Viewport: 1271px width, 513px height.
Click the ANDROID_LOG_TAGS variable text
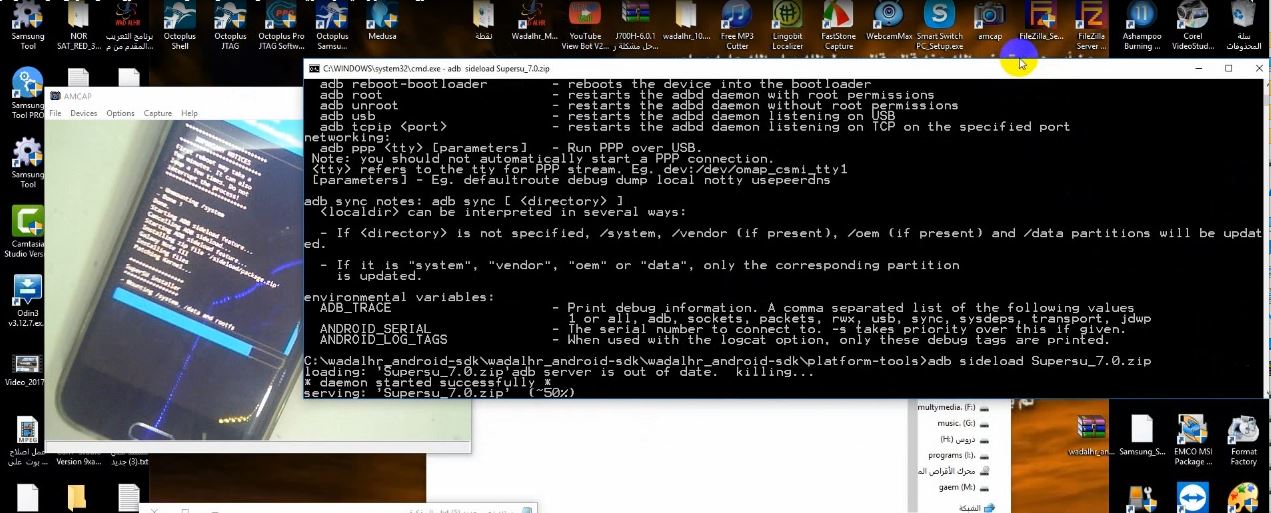383,340
